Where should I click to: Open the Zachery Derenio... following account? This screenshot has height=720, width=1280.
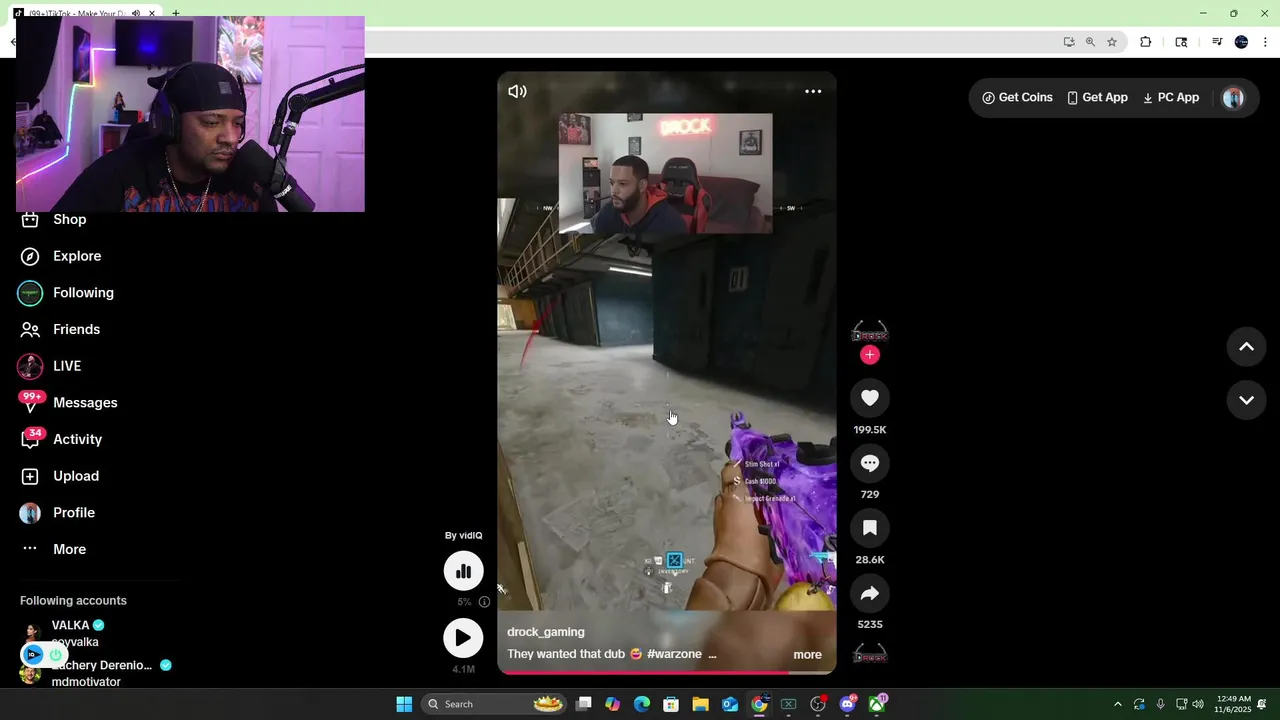pyautogui.click(x=100, y=673)
